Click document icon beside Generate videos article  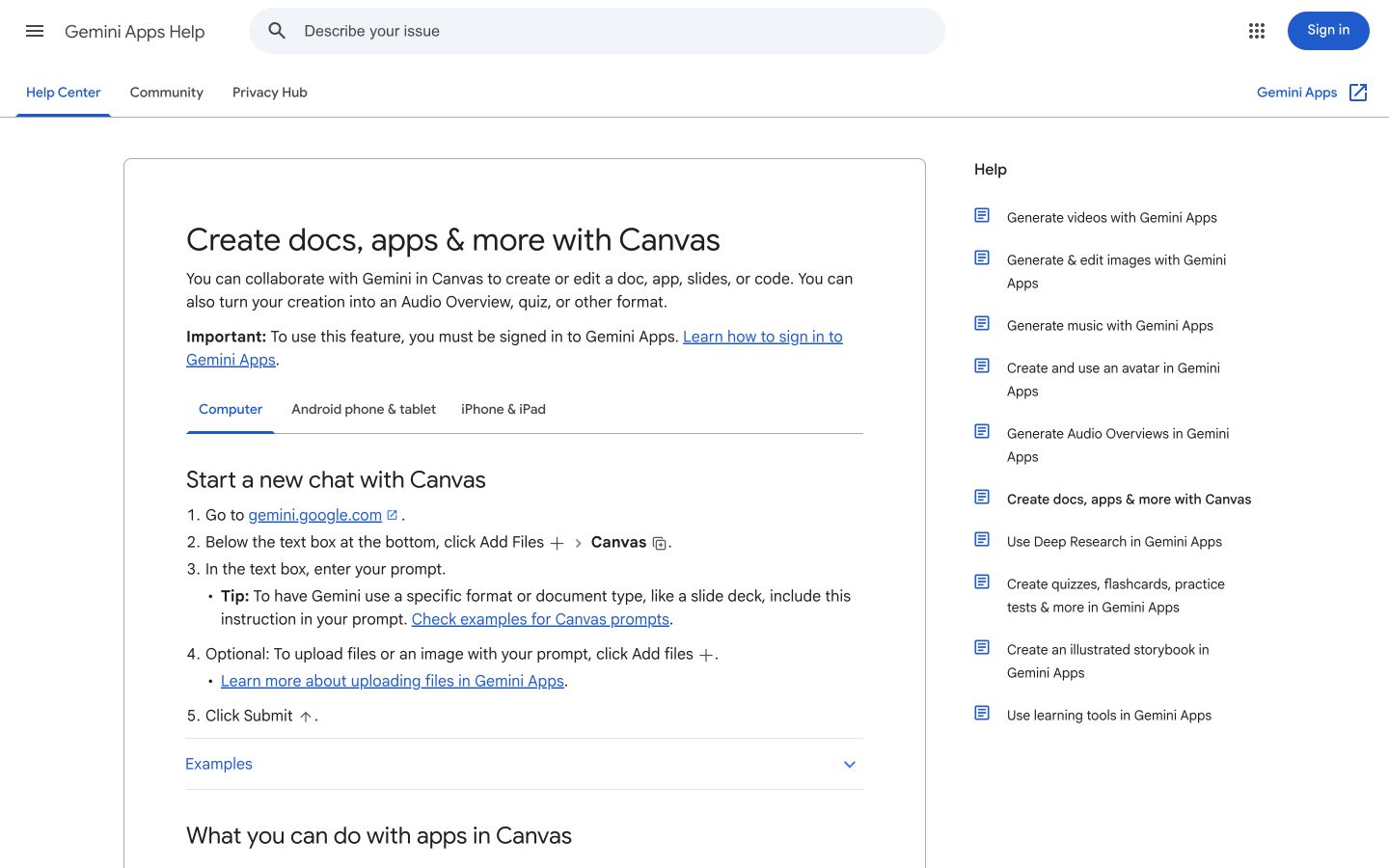click(982, 216)
